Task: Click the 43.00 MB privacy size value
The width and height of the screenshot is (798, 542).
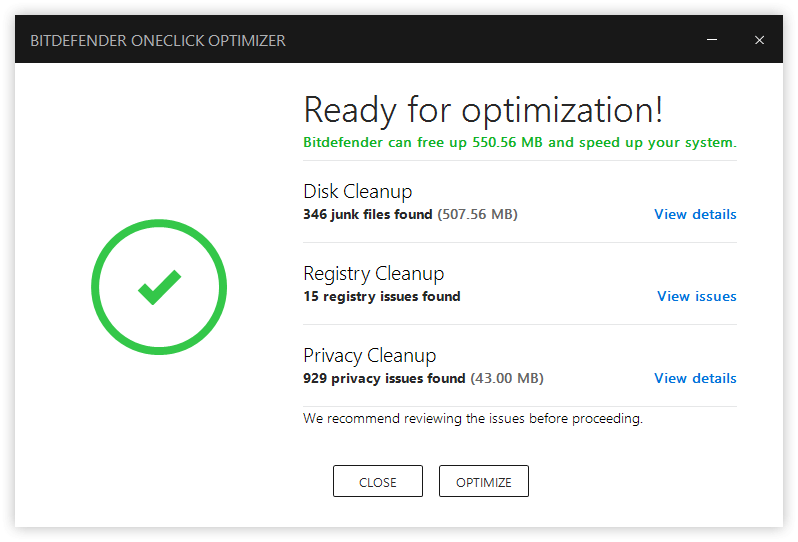Action: point(507,378)
